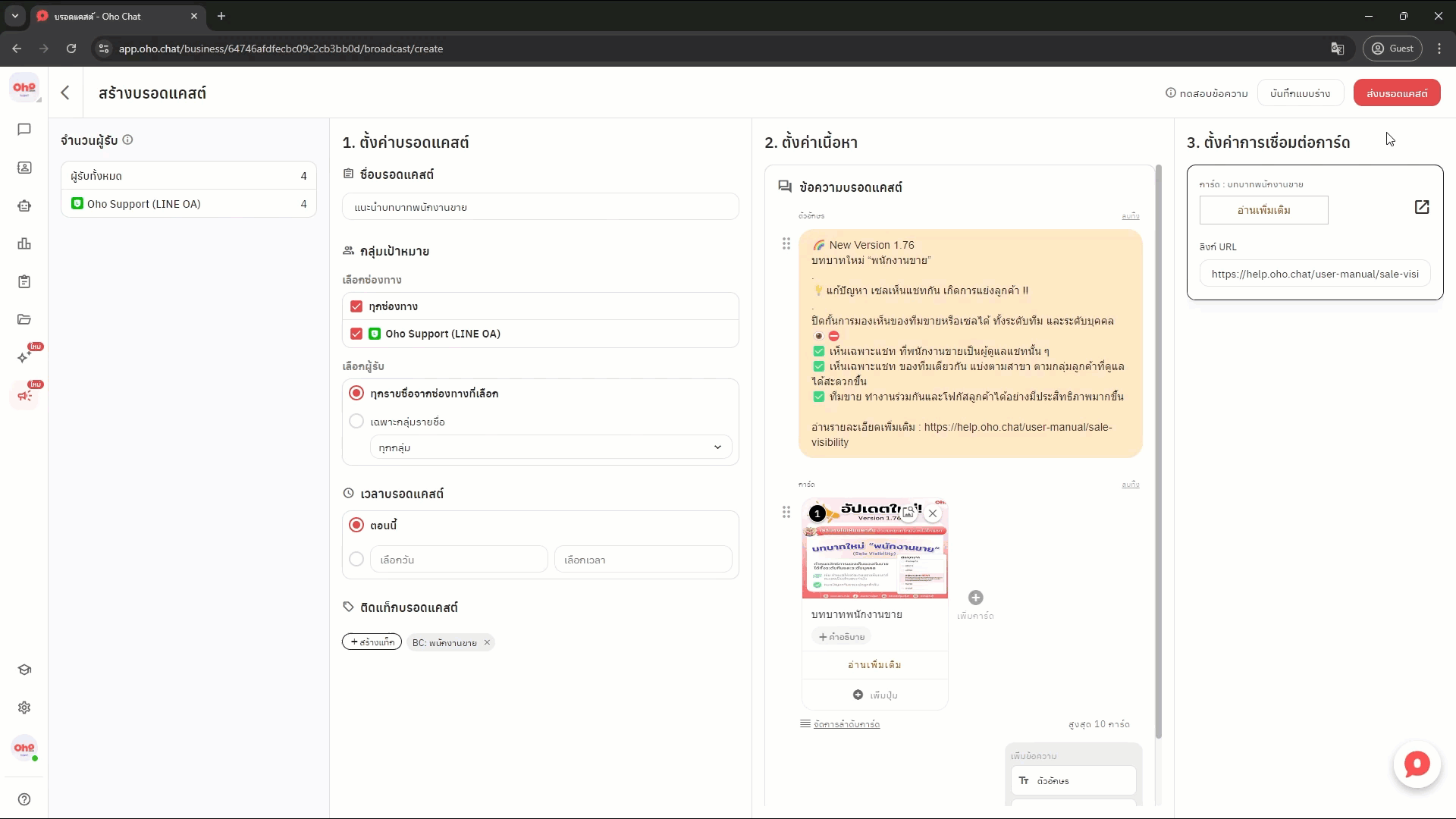The image size is (1456, 819).
Task: Open the Broadcast megaphone sidebar icon
Action: [24, 395]
